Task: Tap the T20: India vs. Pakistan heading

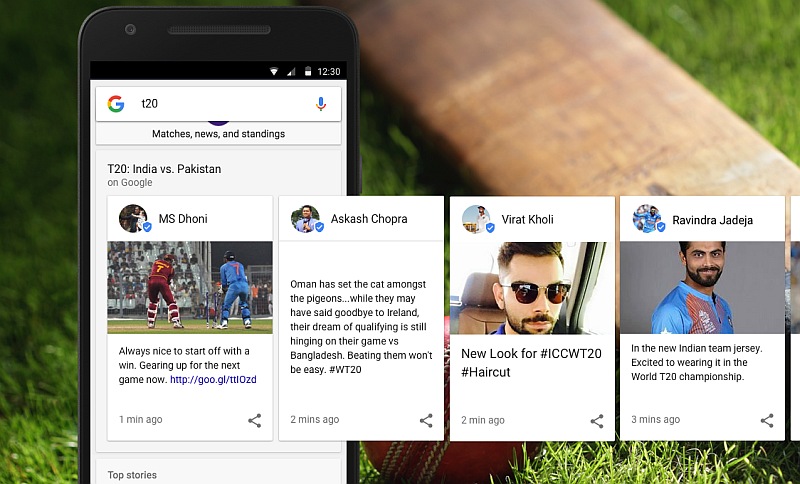Action: 164,169
